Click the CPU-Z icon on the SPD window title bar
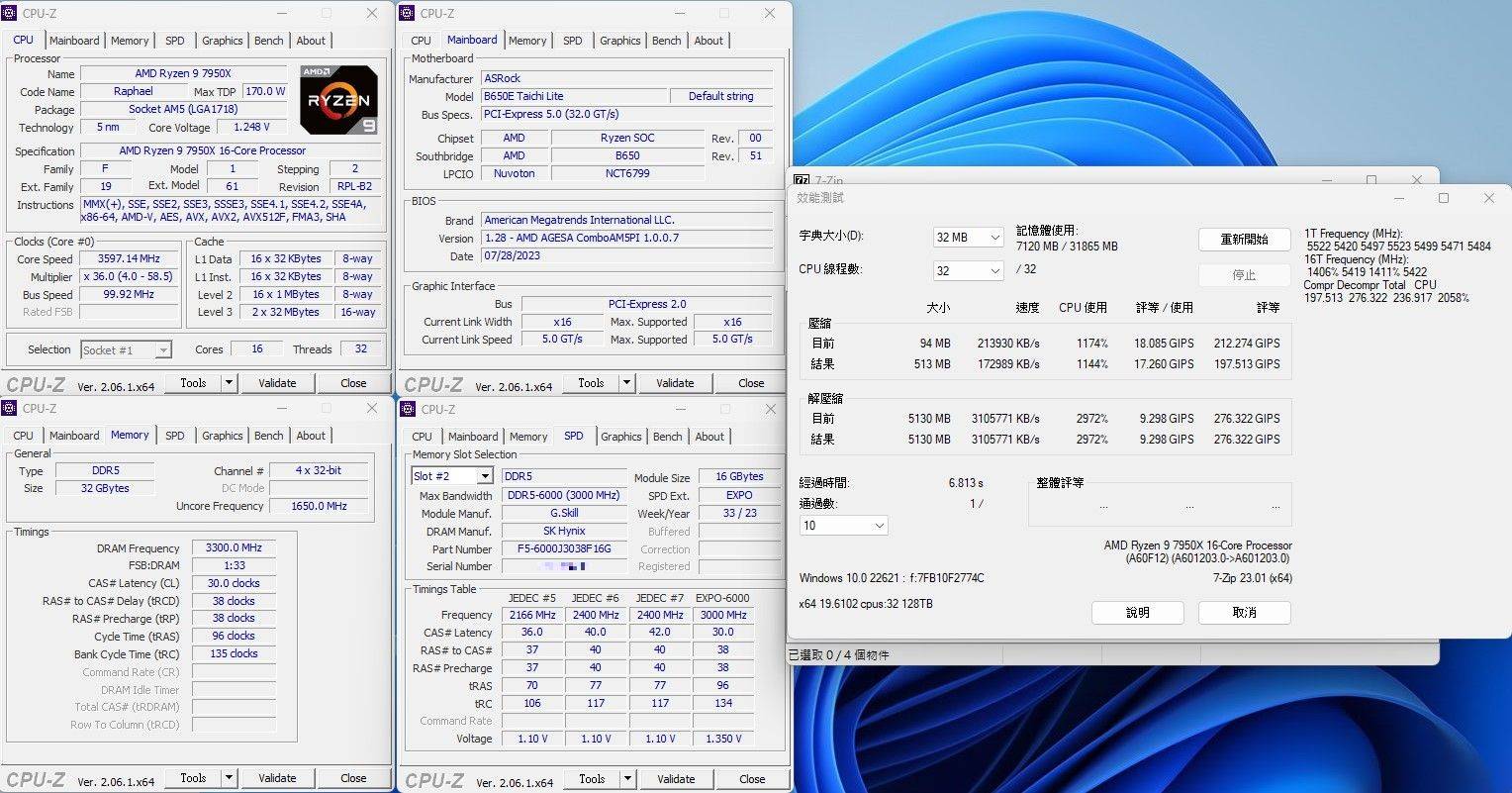This screenshot has width=1512, height=793. pos(406,409)
